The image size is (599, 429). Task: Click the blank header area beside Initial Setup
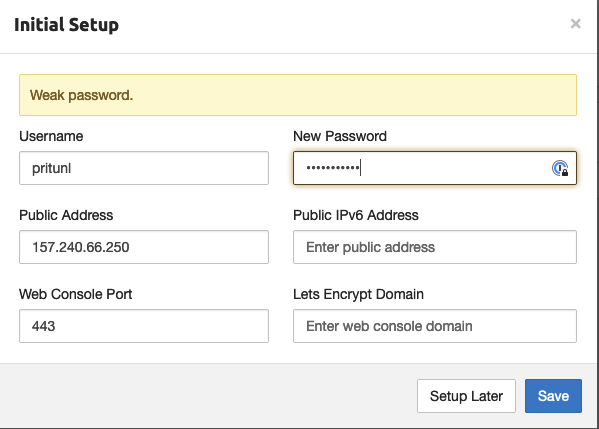point(344,25)
